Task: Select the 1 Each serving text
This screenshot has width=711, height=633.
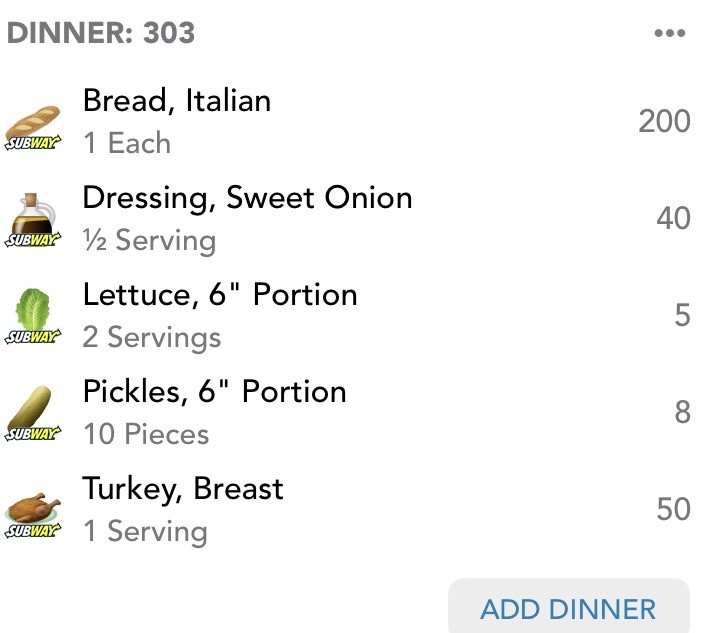Action: click(x=127, y=143)
